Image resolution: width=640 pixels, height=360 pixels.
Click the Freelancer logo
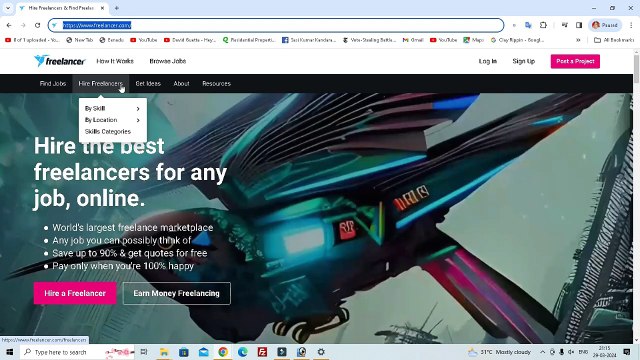[x=60, y=61]
